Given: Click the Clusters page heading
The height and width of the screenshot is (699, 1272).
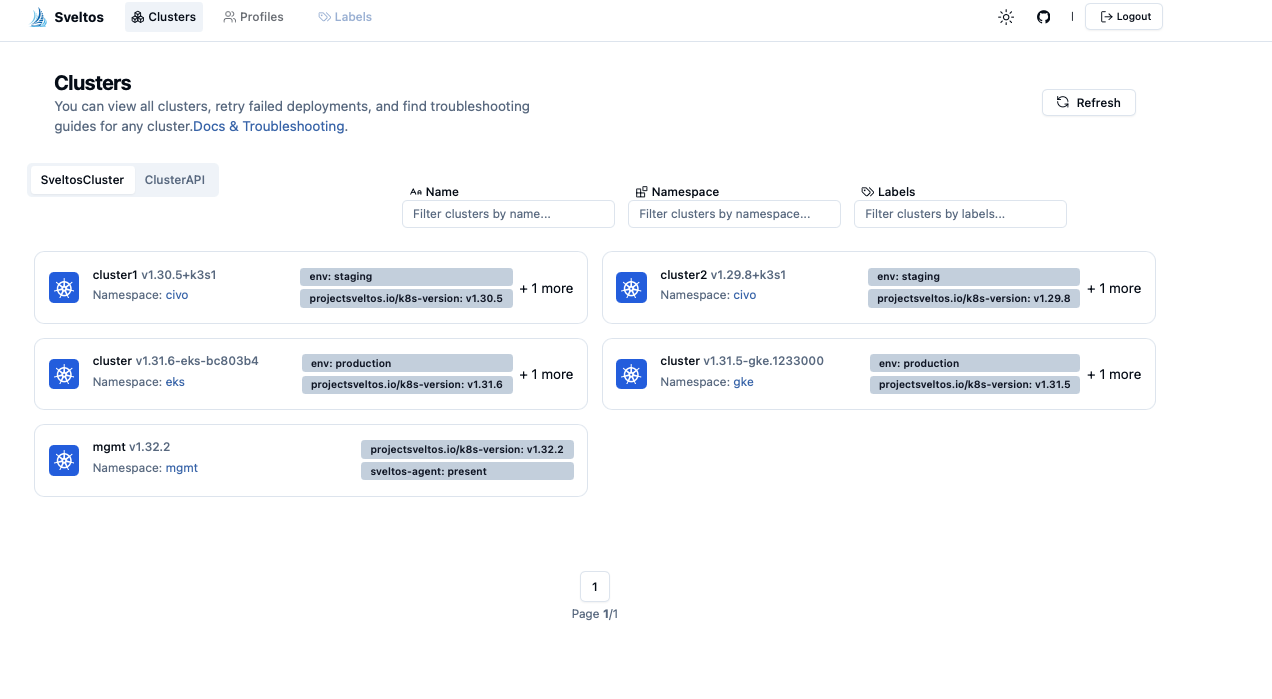Looking at the screenshot, I should tap(93, 83).
